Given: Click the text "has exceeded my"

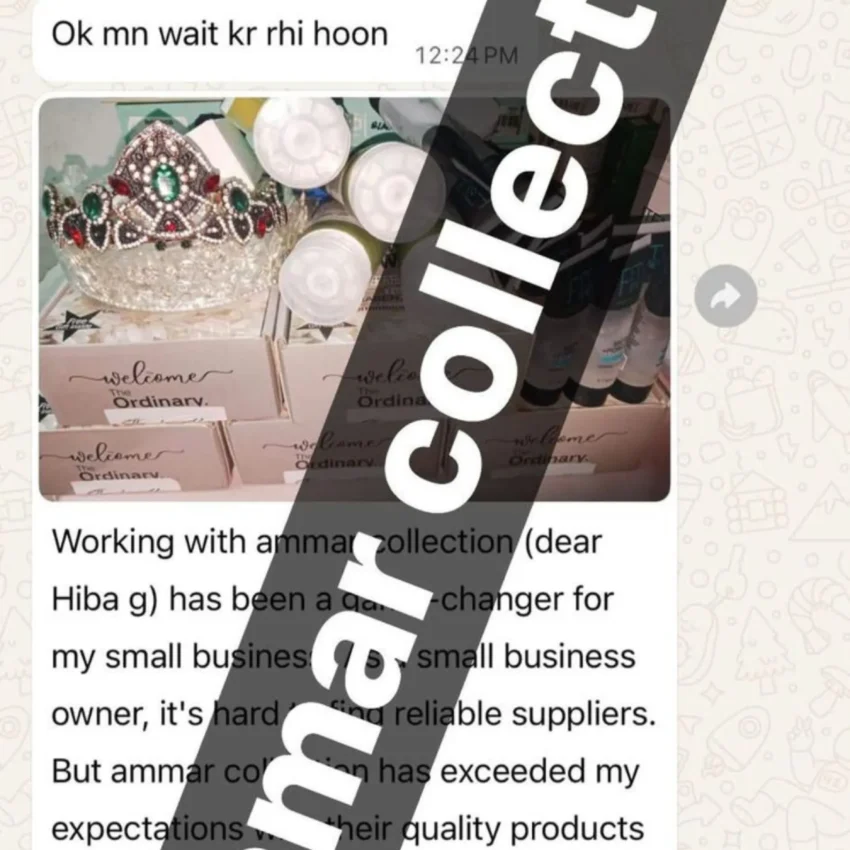Looking at the screenshot, I should pos(508,772).
